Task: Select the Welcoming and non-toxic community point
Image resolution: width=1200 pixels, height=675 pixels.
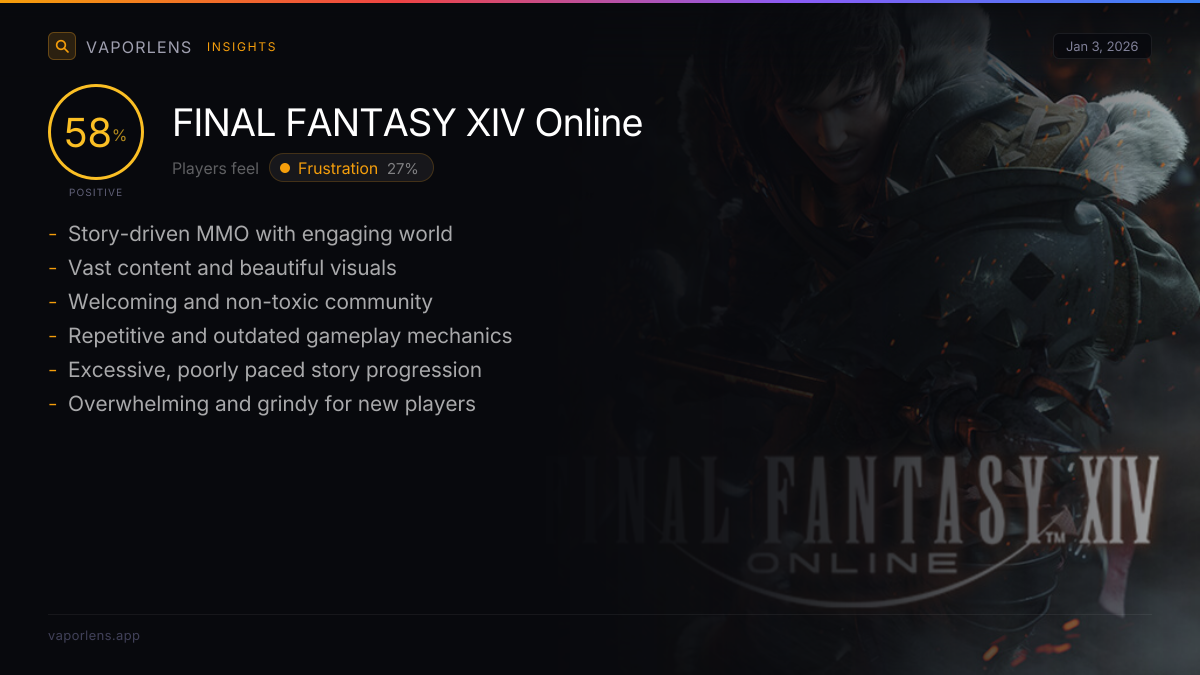Action: click(x=250, y=302)
